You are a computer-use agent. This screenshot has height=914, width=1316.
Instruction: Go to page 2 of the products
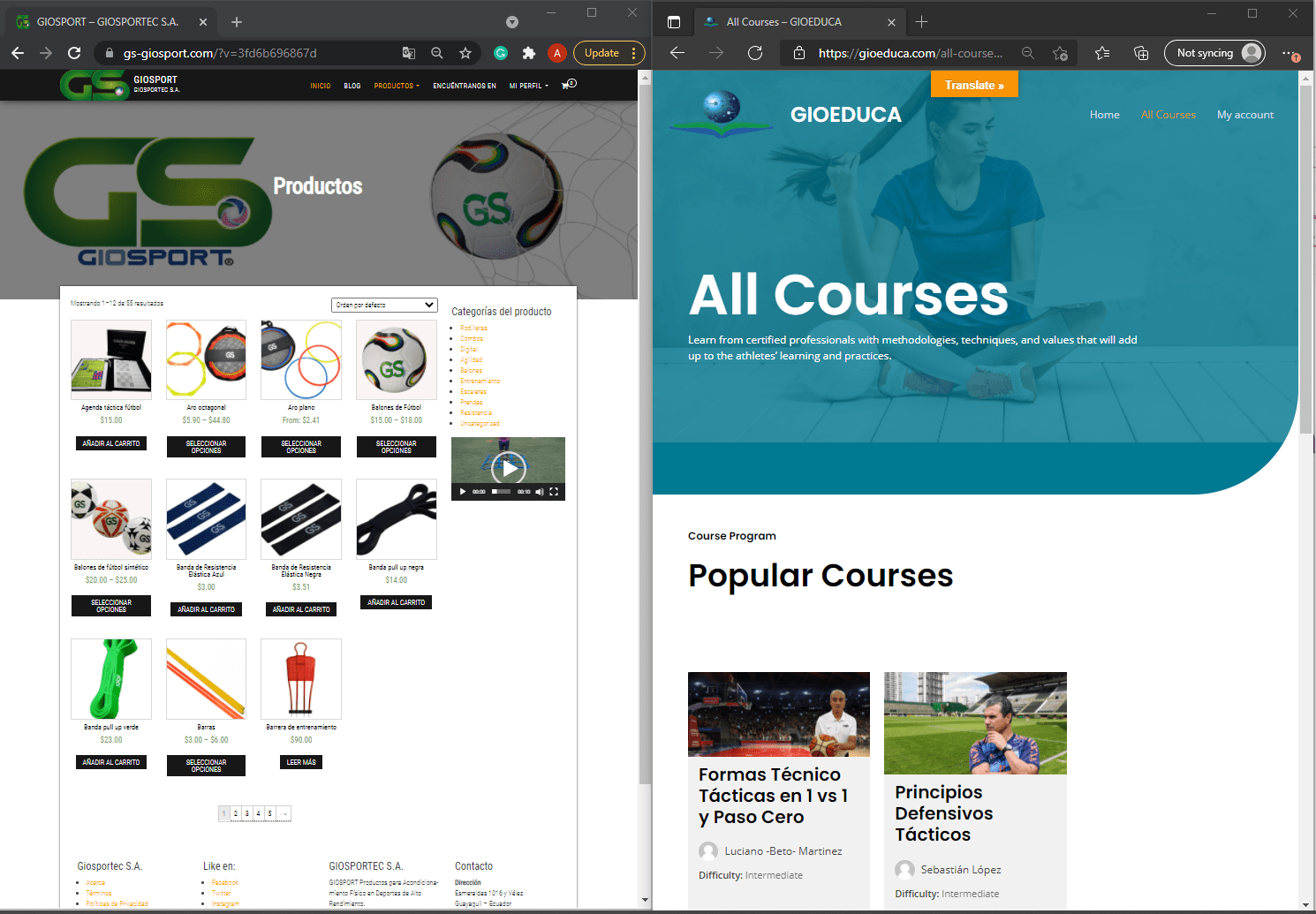(x=236, y=813)
